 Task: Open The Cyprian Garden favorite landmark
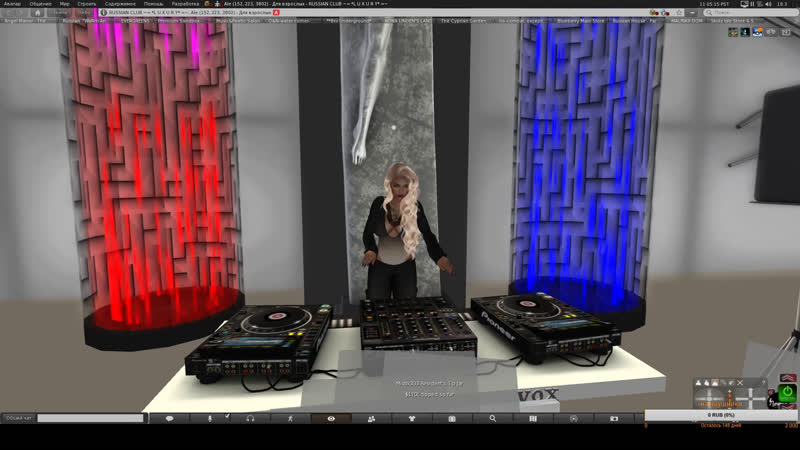coord(463,21)
